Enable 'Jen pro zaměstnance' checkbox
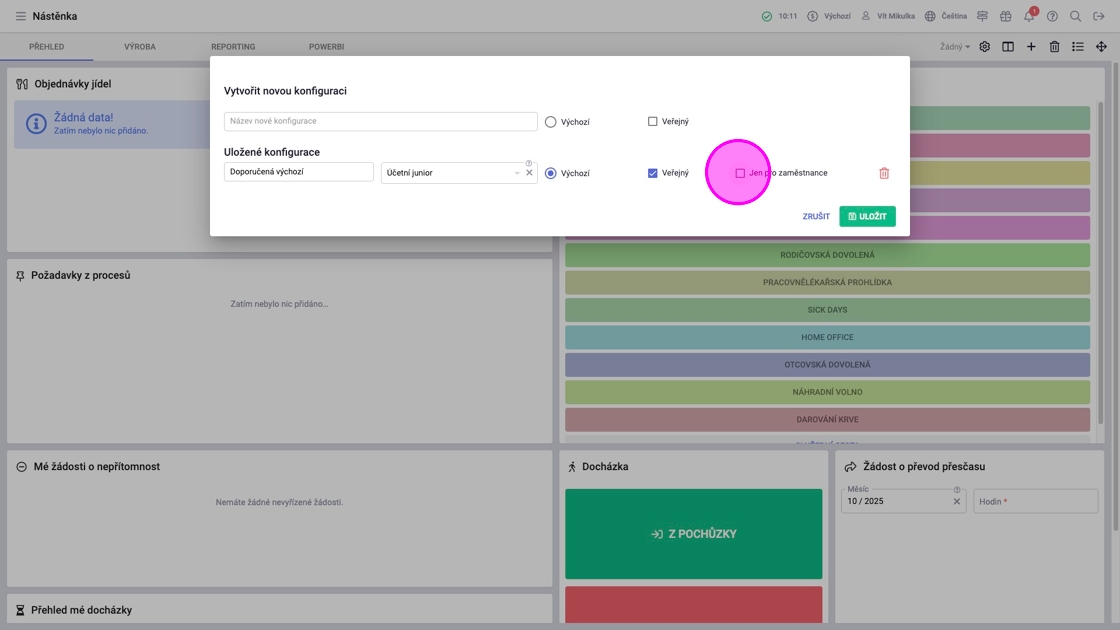This screenshot has width=1120, height=630. pyautogui.click(x=740, y=173)
